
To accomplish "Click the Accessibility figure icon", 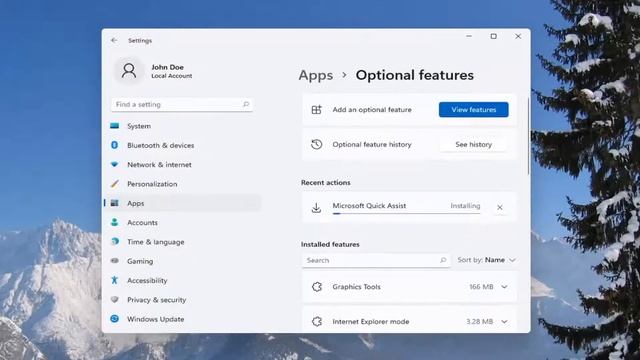I will point(115,280).
